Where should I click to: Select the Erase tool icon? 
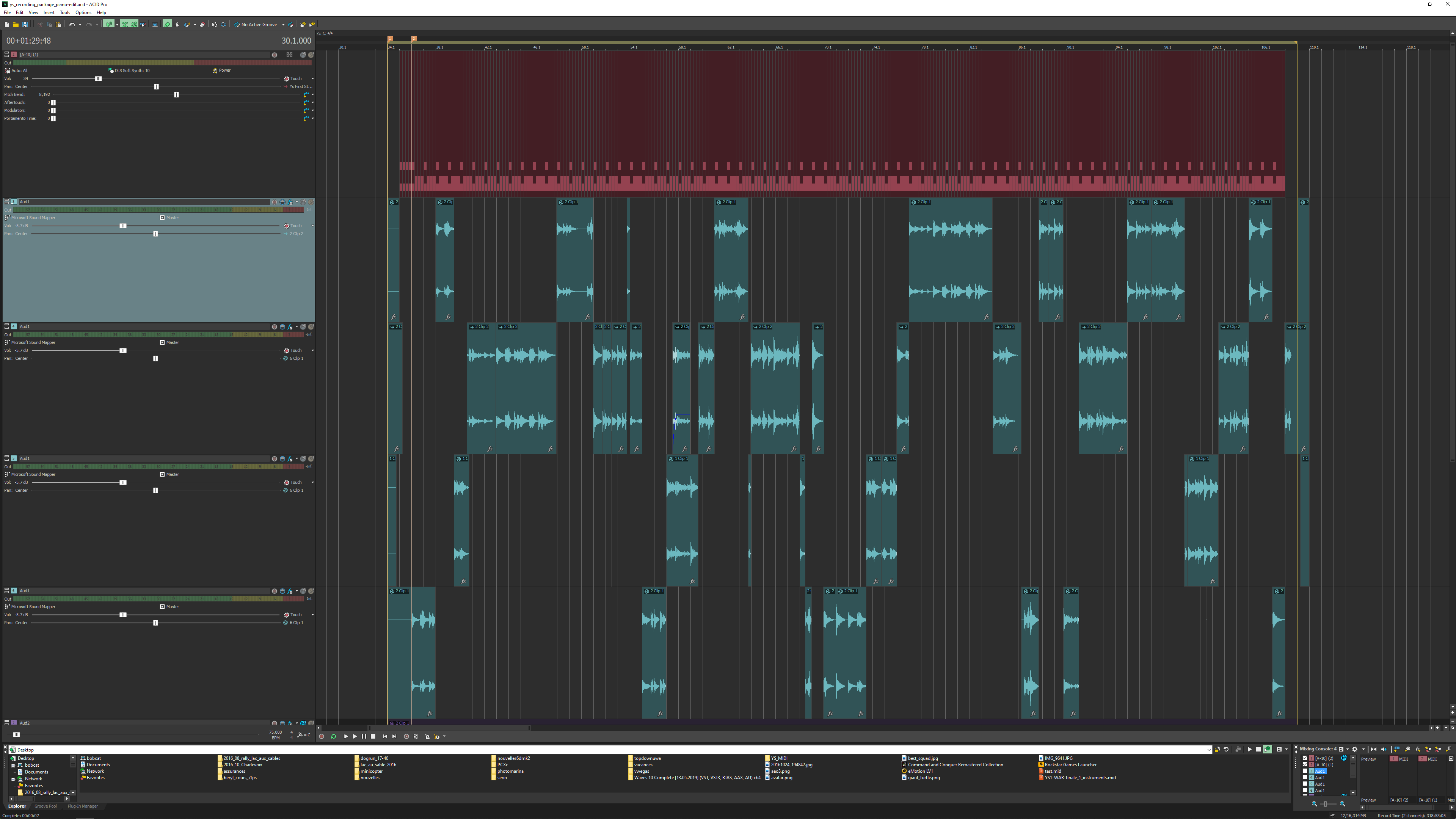pyautogui.click(x=202, y=24)
